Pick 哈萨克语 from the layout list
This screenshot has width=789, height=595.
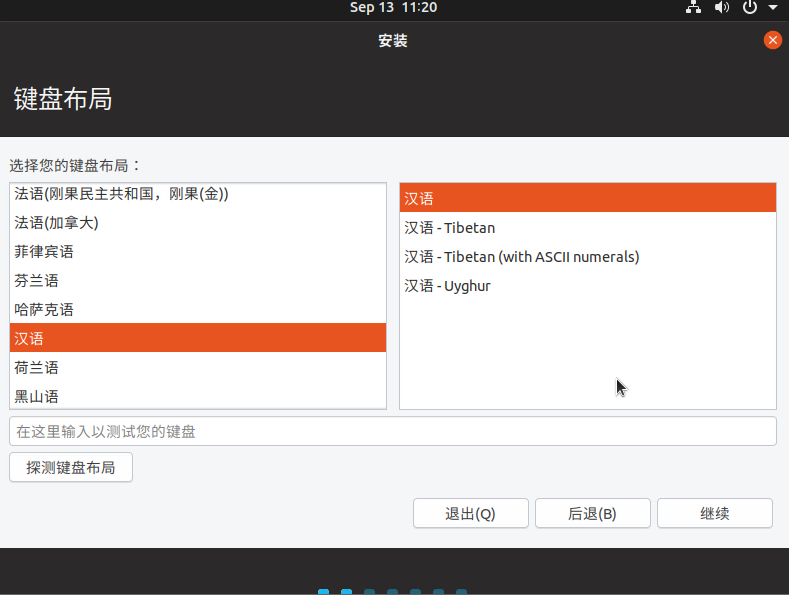198,309
